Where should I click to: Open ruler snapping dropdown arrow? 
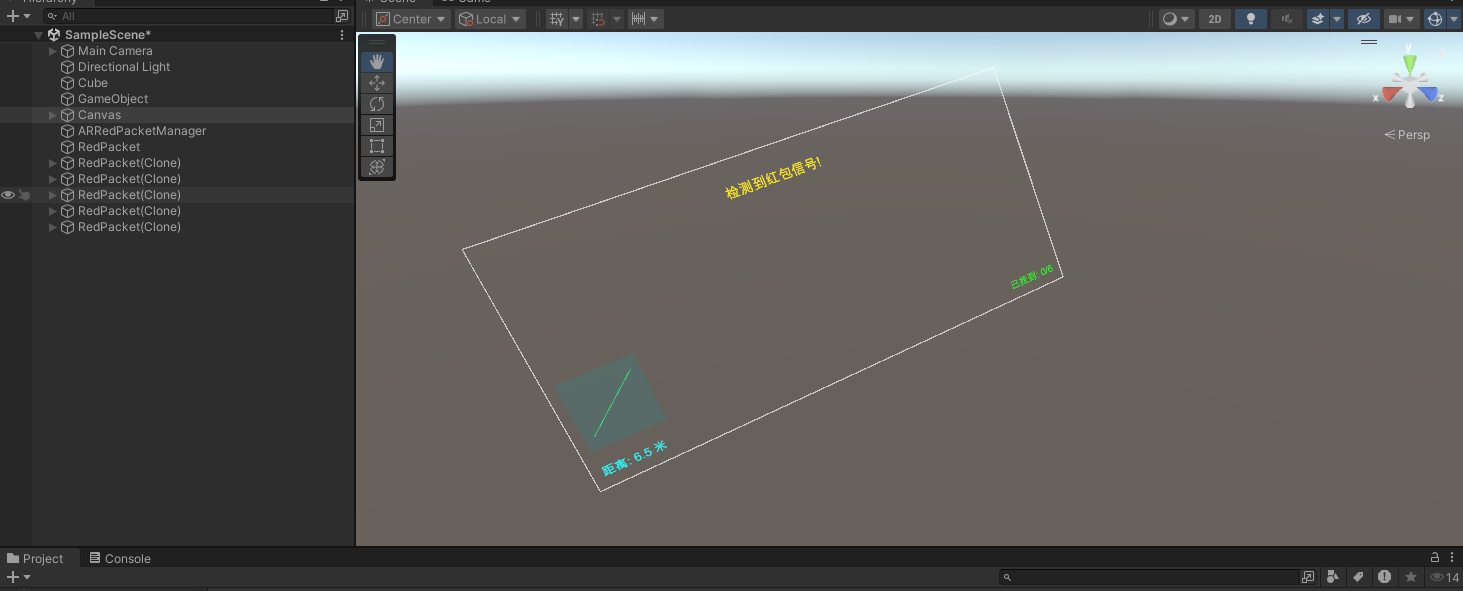[655, 19]
